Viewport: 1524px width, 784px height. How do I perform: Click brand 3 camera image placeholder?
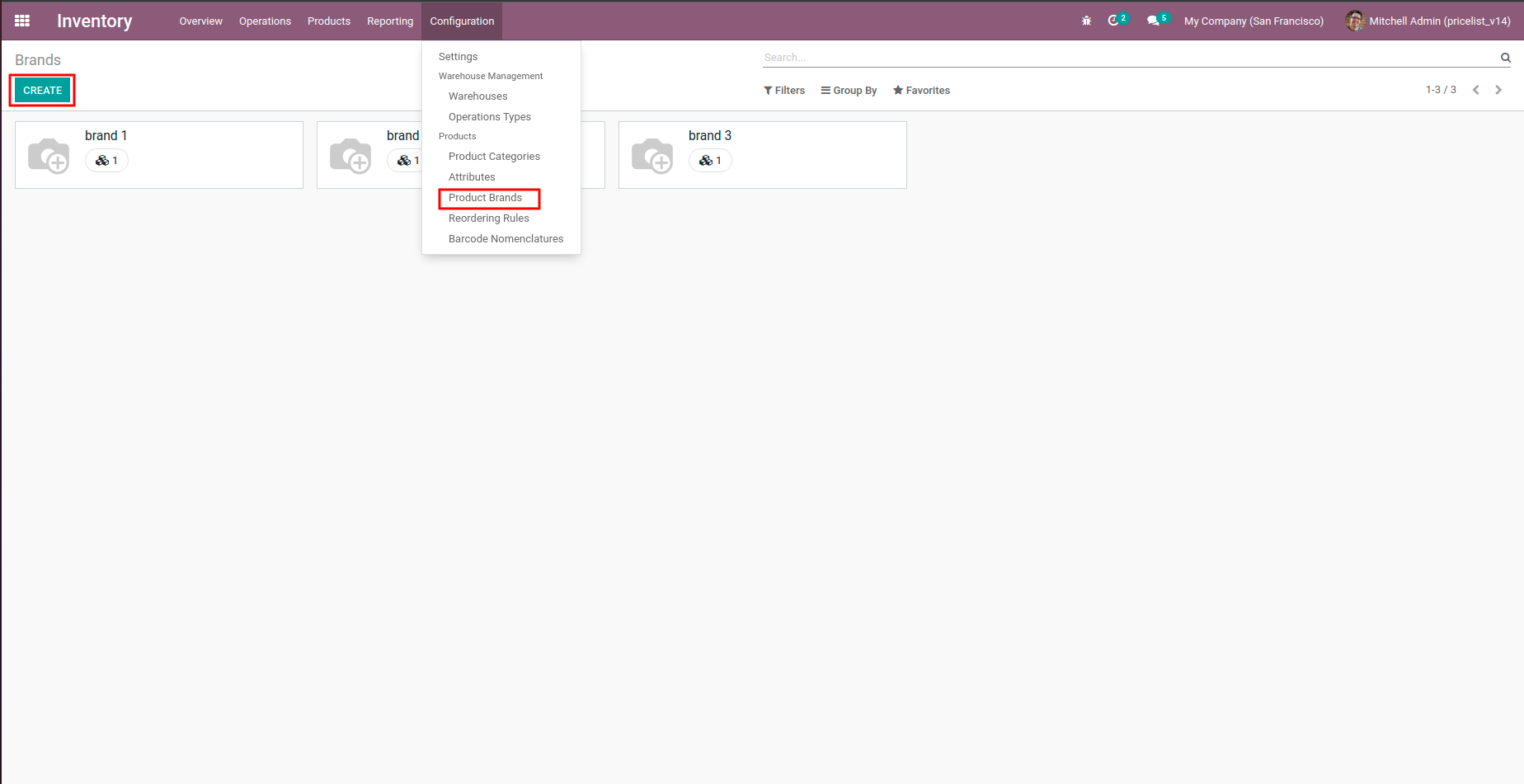tap(652, 155)
